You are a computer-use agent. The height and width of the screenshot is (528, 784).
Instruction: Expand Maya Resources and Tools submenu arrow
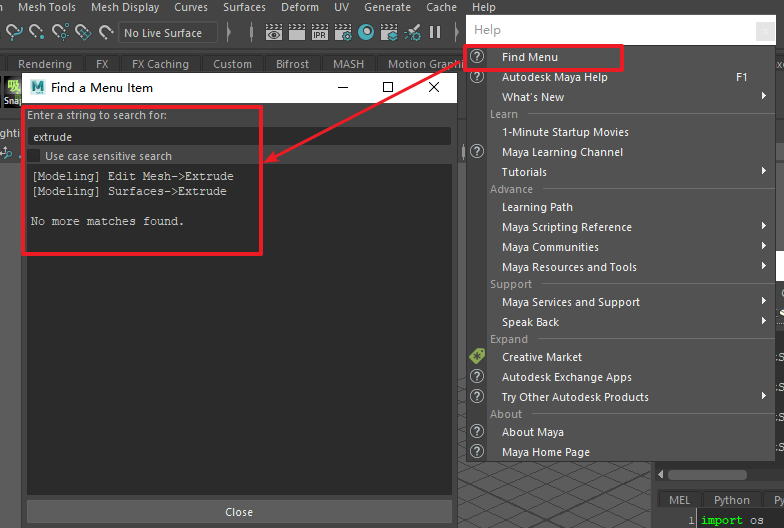point(764,266)
